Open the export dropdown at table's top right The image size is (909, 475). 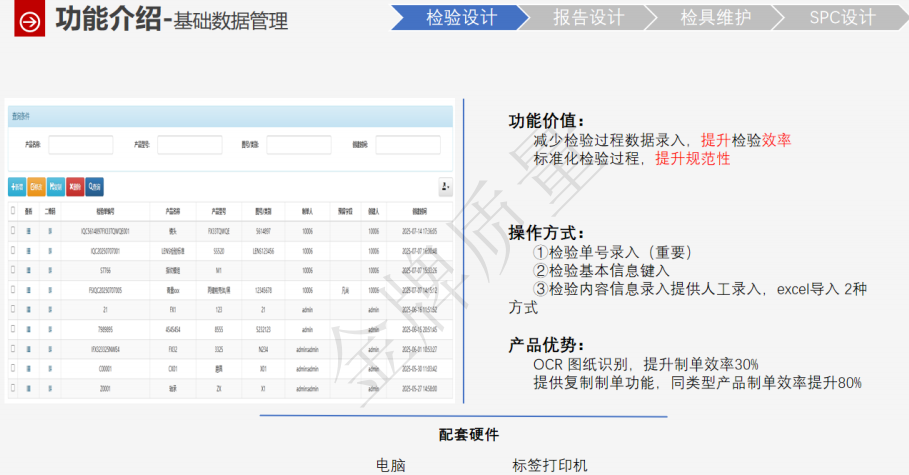pyautogui.click(x=445, y=187)
